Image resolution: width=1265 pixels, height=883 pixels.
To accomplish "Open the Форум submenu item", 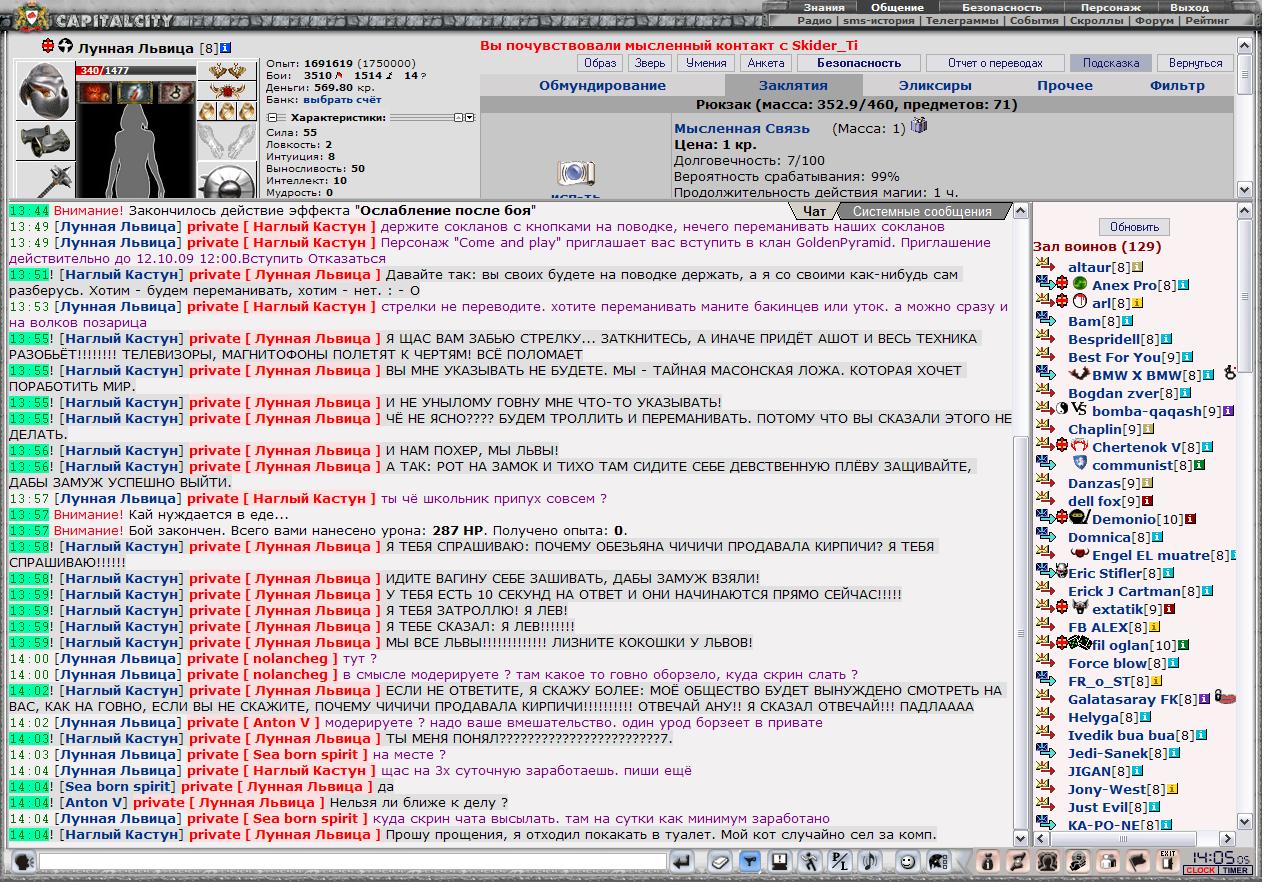I will 1155,20.
